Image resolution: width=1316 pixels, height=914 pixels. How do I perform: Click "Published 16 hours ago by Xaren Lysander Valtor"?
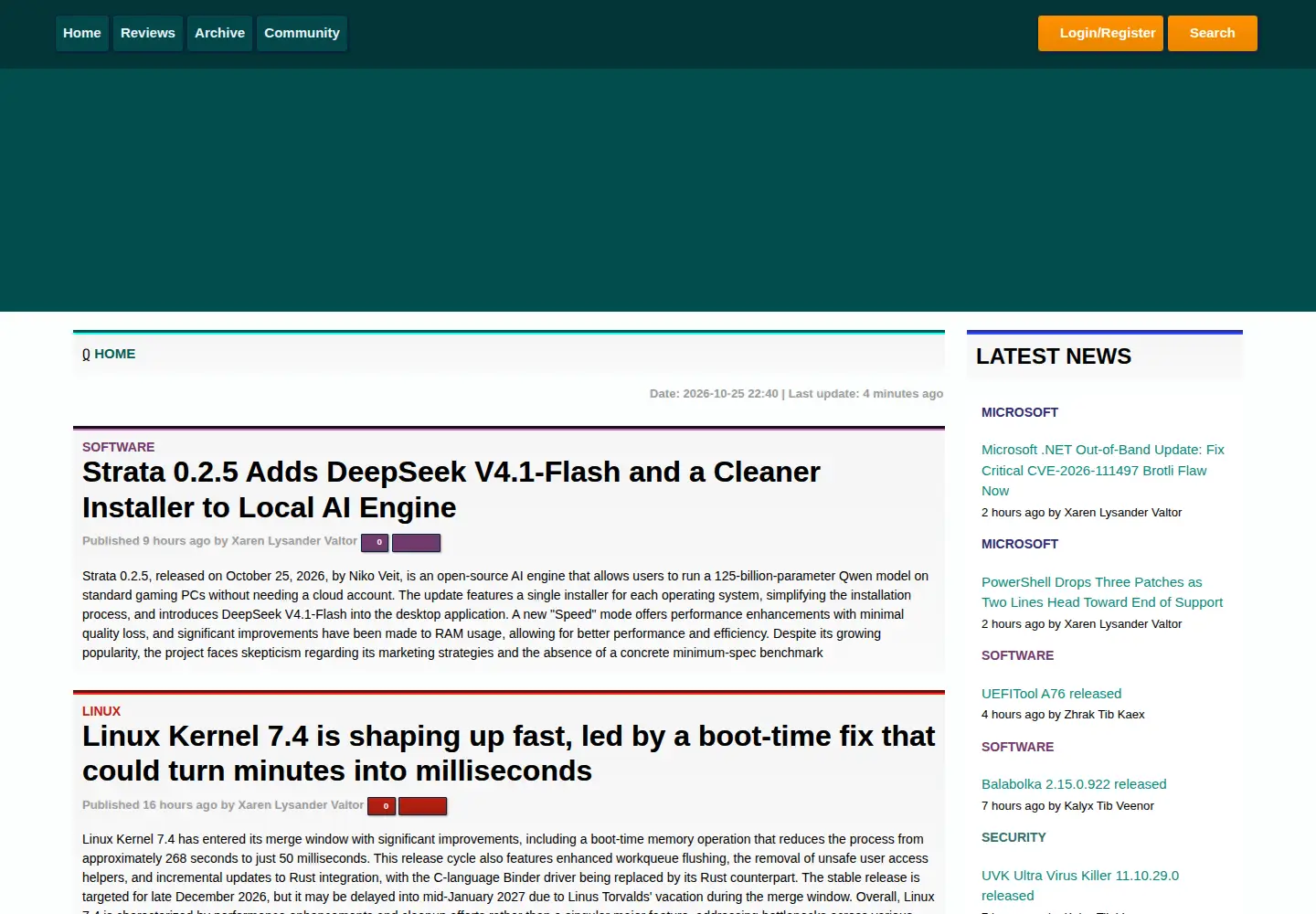click(x=223, y=805)
